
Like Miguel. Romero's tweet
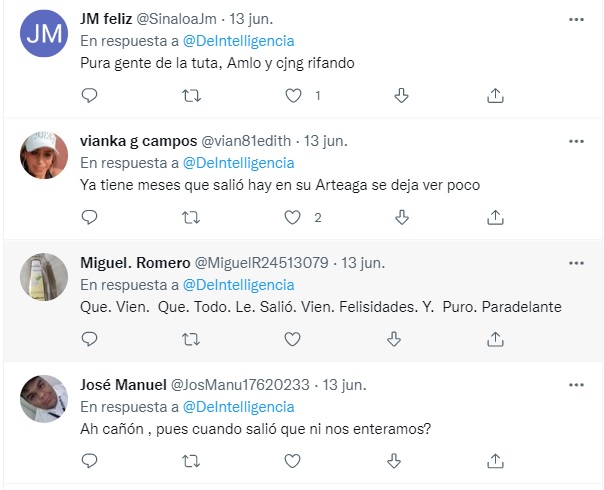294,339
